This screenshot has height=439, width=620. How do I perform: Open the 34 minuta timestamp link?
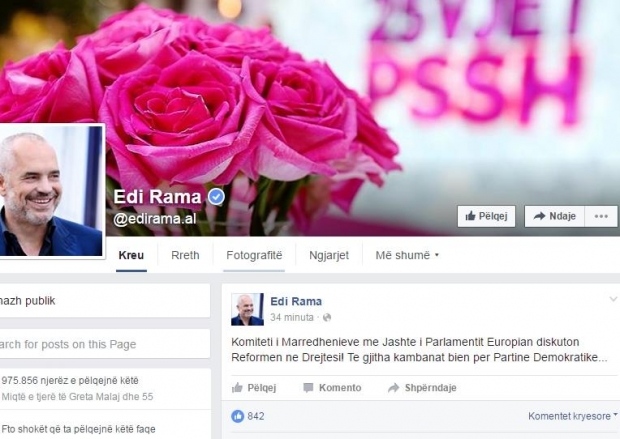[292, 317]
